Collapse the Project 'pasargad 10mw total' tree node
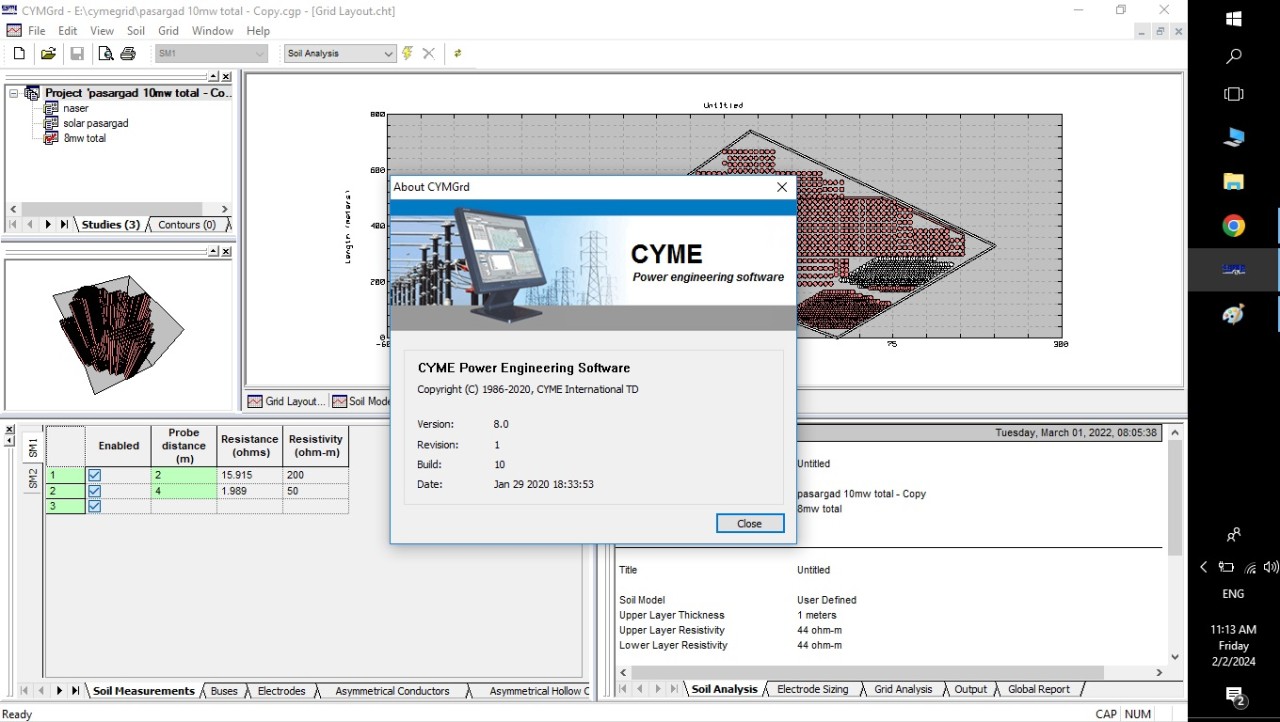 point(14,93)
